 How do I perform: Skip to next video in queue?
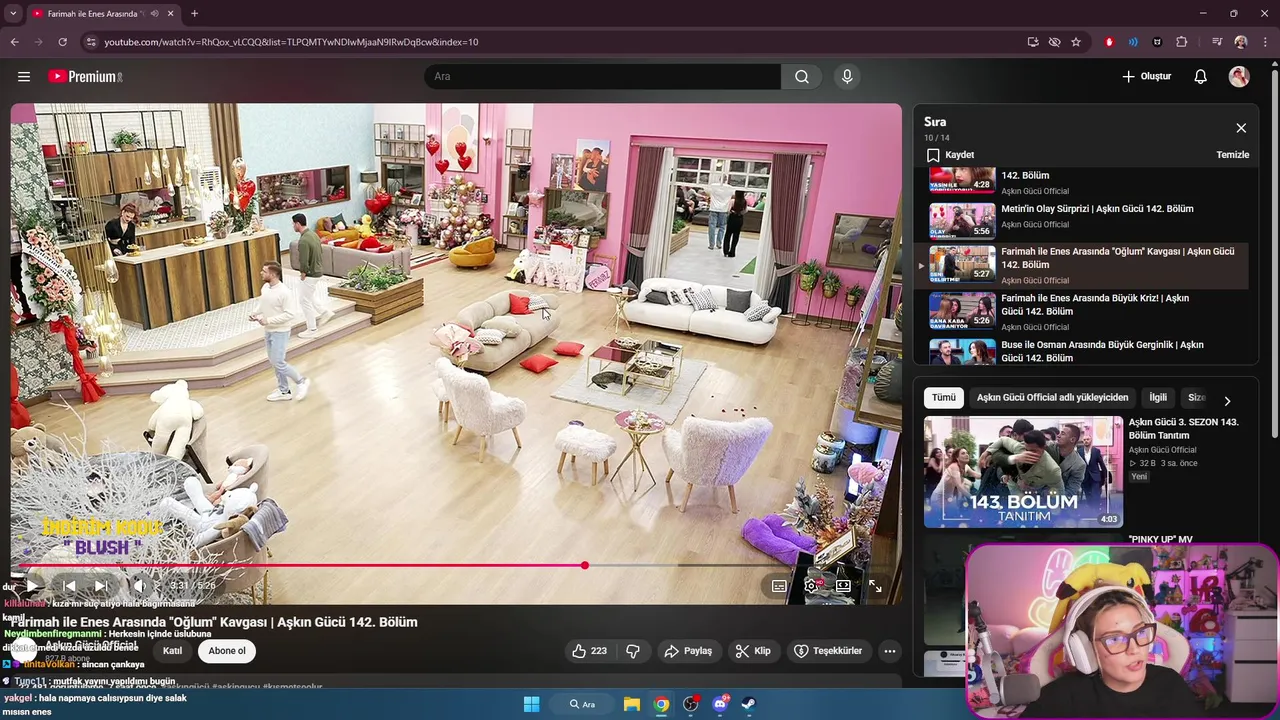[x=102, y=586]
